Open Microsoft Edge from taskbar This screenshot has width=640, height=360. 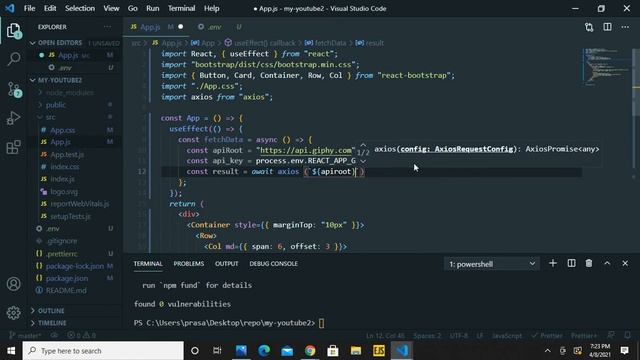click(x=264, y=351)
